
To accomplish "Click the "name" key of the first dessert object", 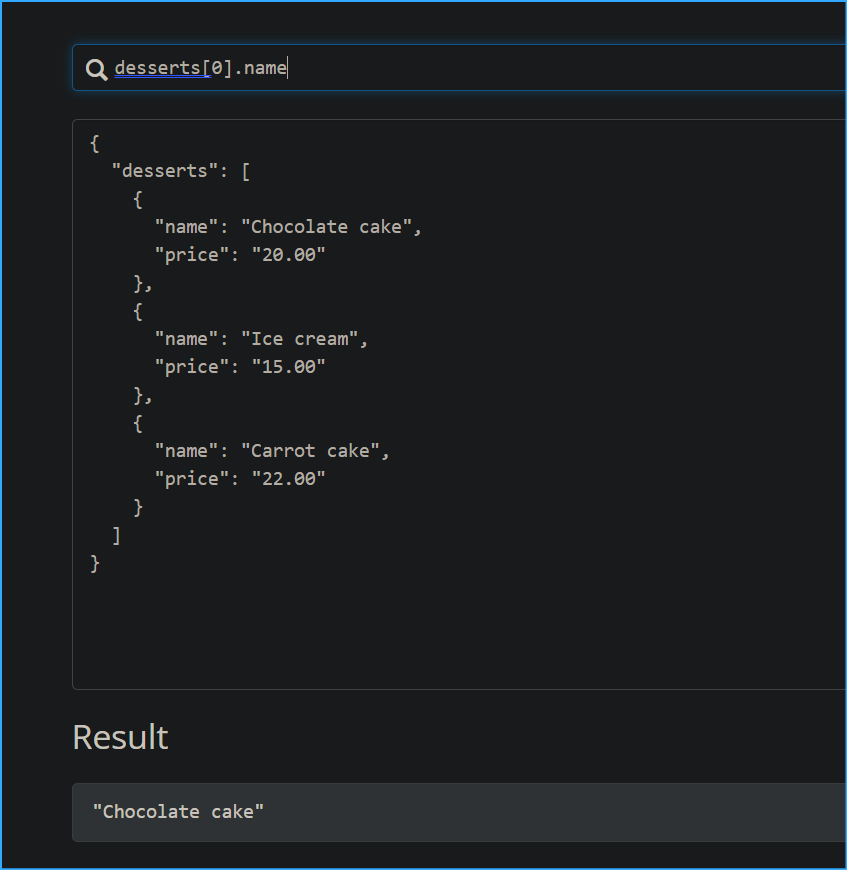I will pyautogui.click(x=186, y=227).
